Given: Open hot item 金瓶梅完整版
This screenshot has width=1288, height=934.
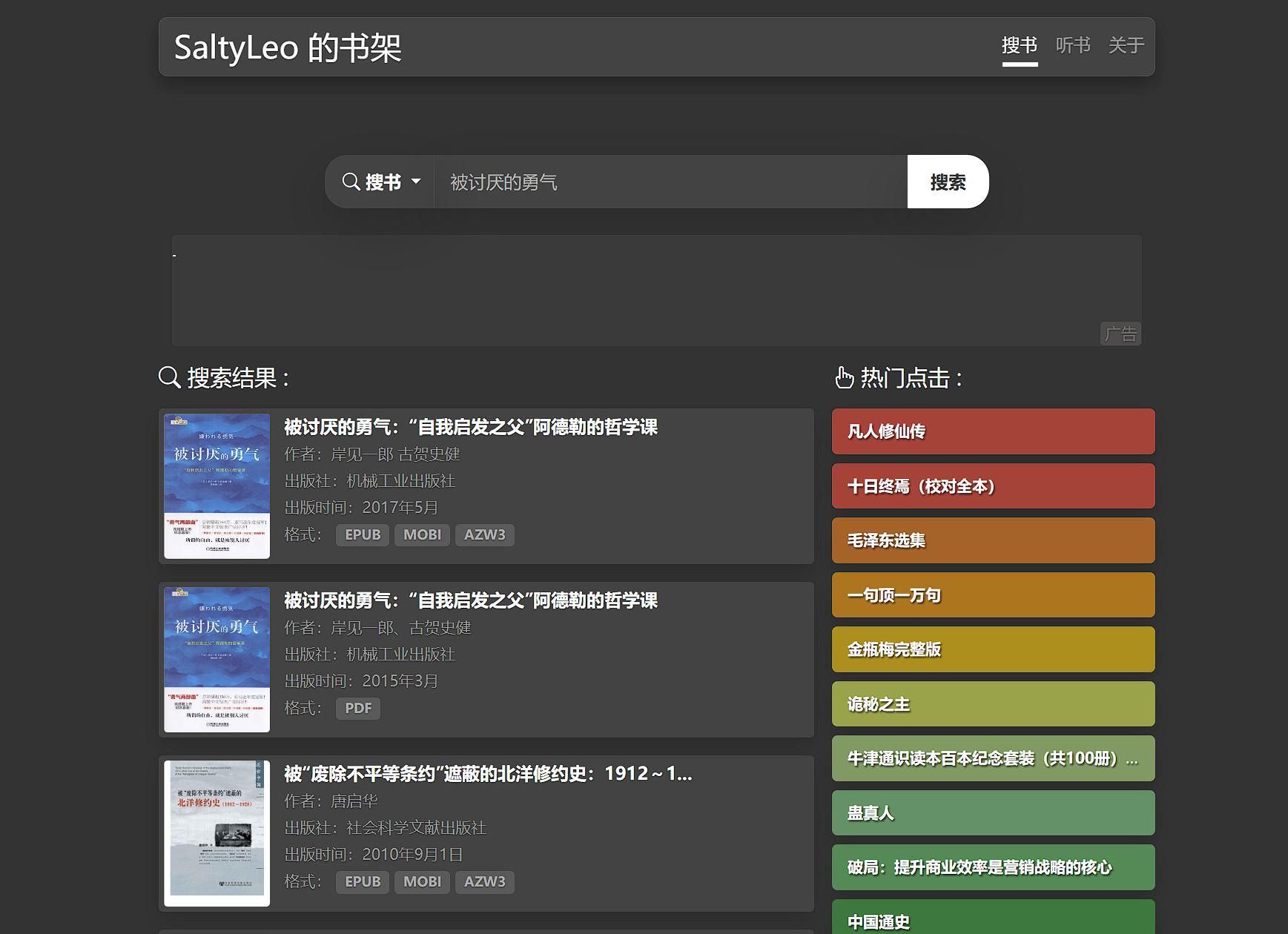Looking at the screenshot, I should pos(993,649).
